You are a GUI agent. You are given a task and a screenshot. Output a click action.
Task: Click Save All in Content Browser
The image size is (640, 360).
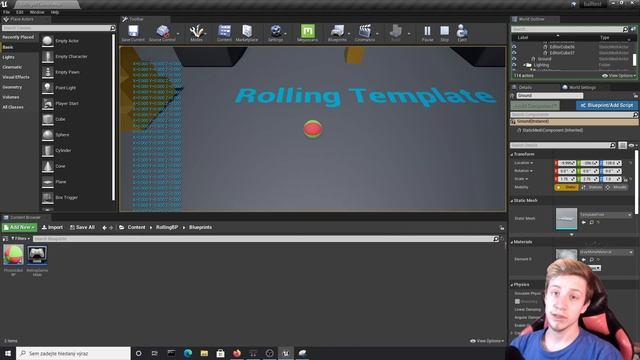pyautogui.click(x=82, y=227)
